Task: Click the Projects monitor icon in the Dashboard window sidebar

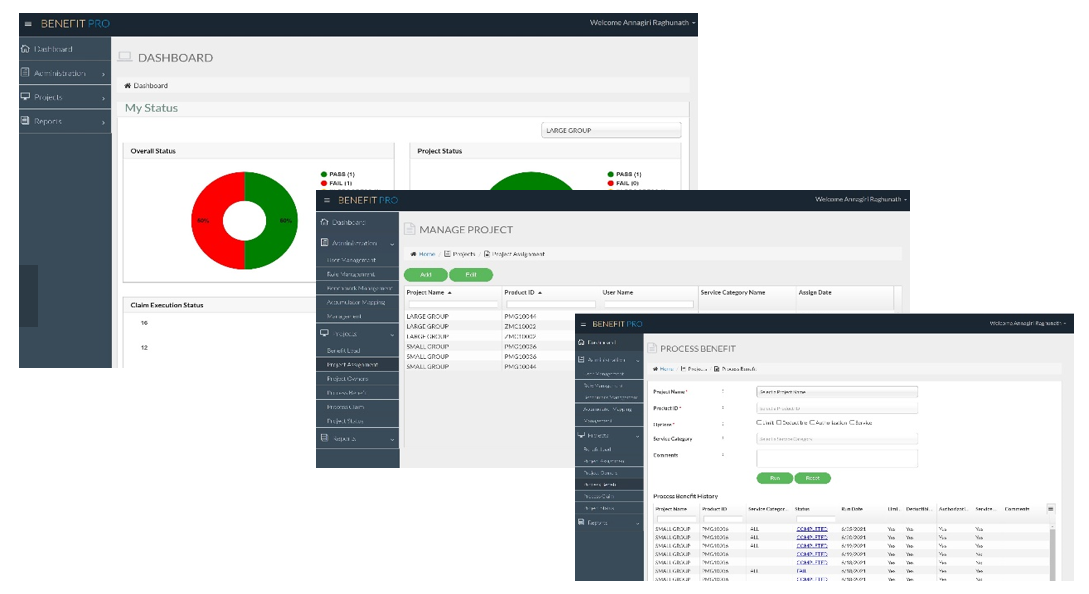Action: [x=26, y=97]
